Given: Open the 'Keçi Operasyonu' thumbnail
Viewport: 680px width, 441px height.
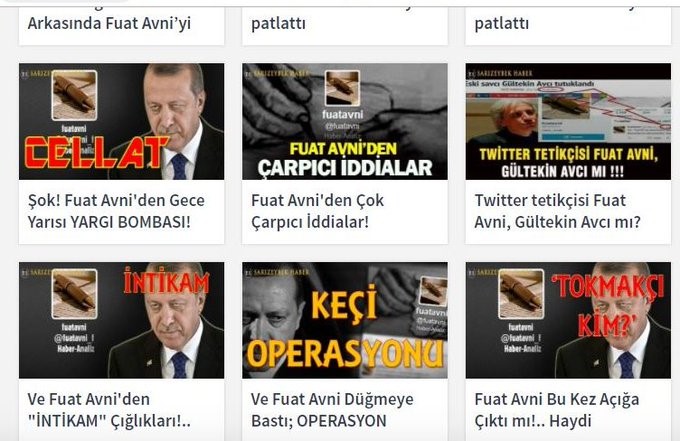Looking at the screenshot, I should pos(345,320).
